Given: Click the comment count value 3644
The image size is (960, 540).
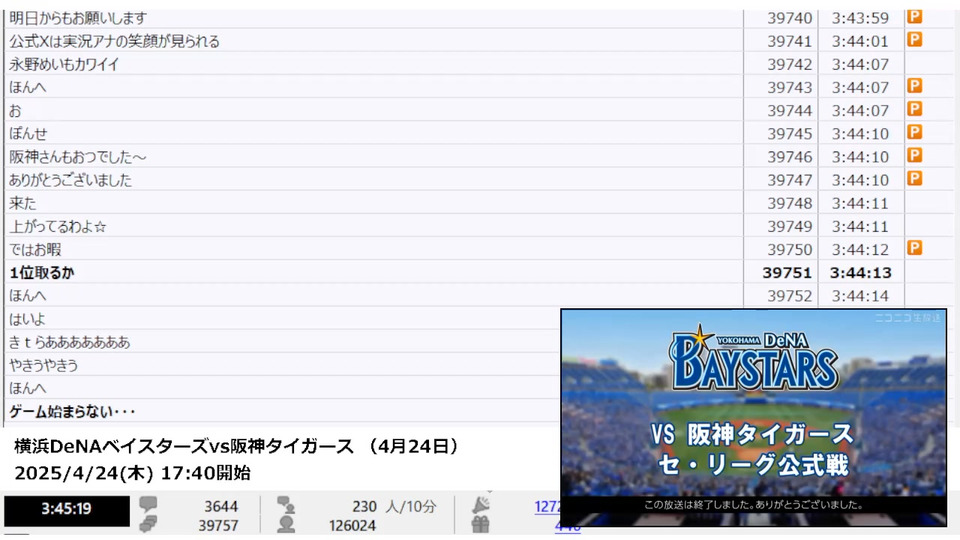Looking at the screenshot, I should point(221,506).
